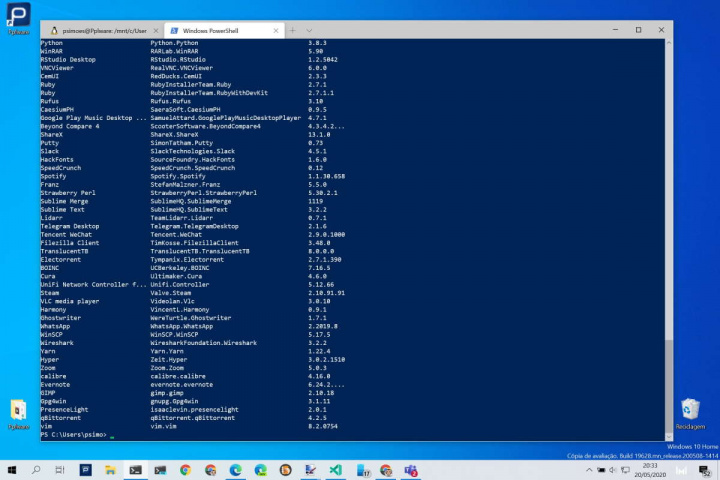Image resolution: width=720 pixels, height=480 pixels.
Task: Add a new terminal tab
Action: pyautogui.click(x=293, y=30)
